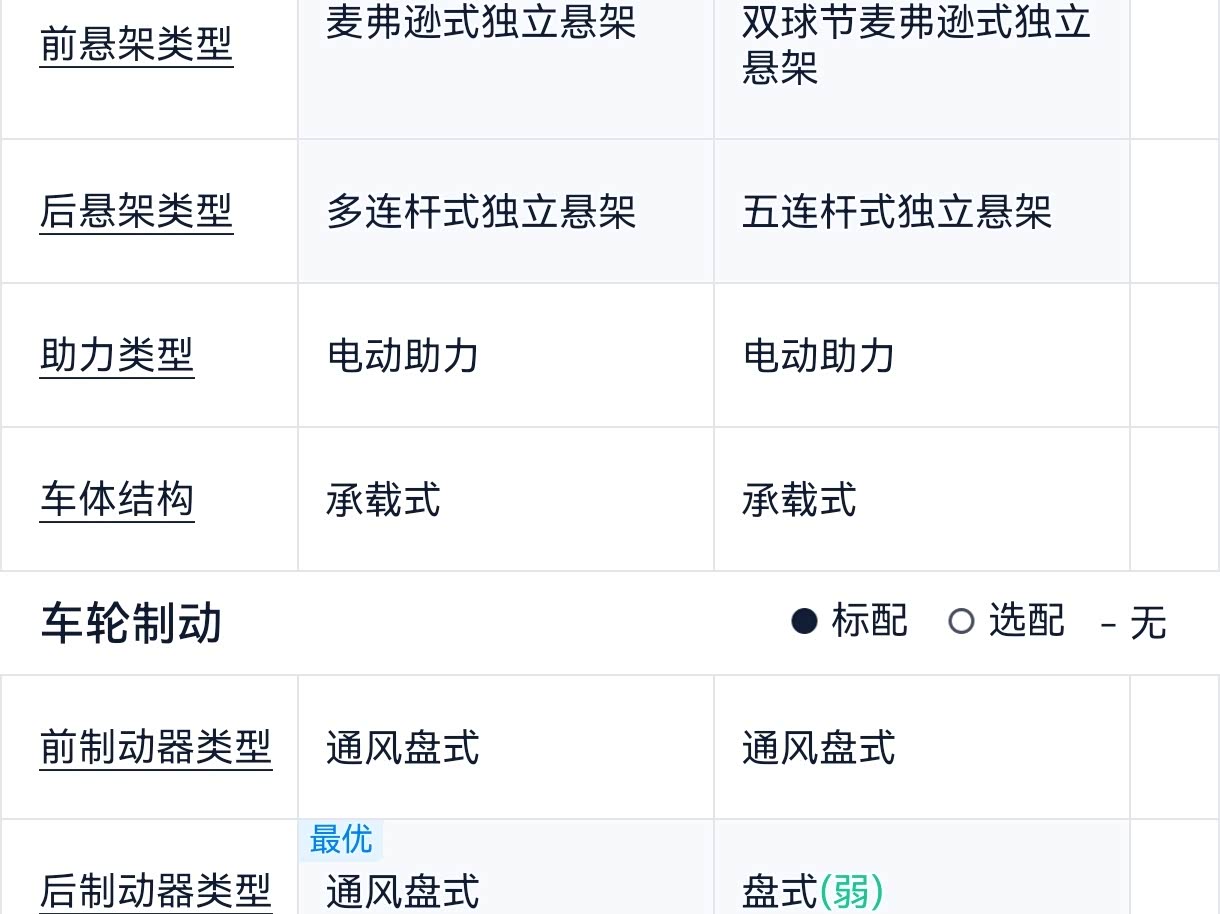The width and height of the screenshot is (1220, 914).
Task: Select the 车体结构 parameter link
Action: point(117,500)
